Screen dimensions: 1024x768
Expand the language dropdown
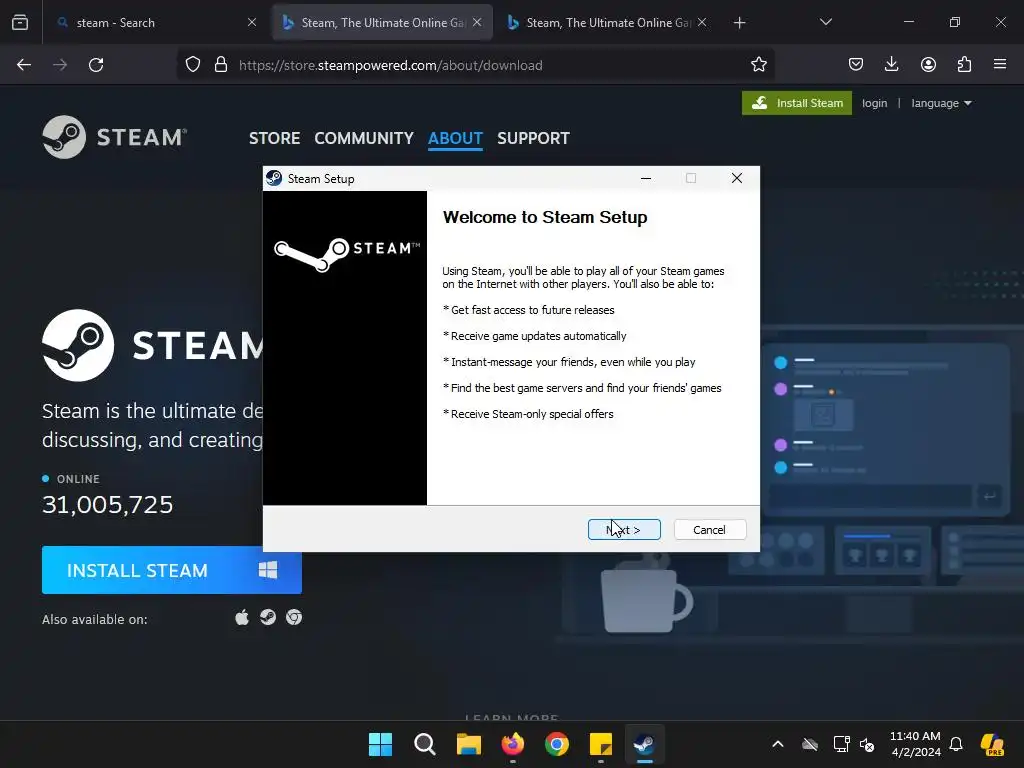click(x=941, y=103)
